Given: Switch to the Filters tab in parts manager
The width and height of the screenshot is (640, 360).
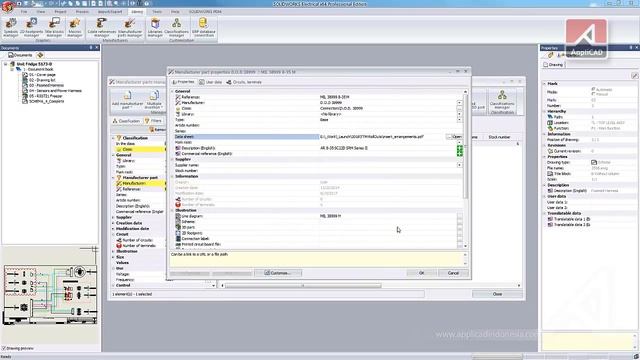Looking at the screenshot, I should pos(153,121).
